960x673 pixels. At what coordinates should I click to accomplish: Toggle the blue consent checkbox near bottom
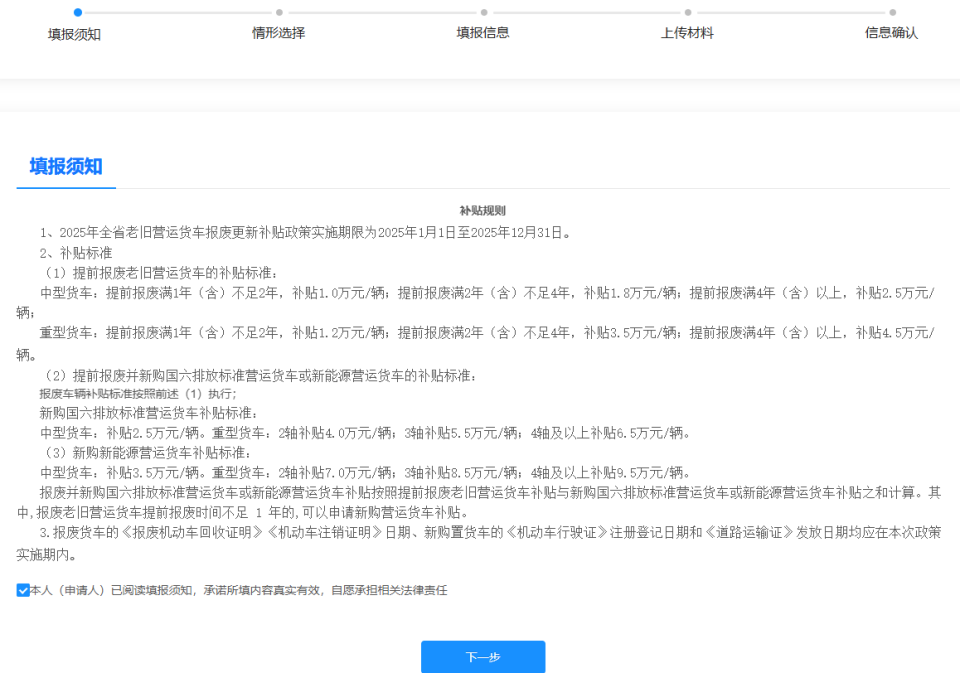[22, 590]
